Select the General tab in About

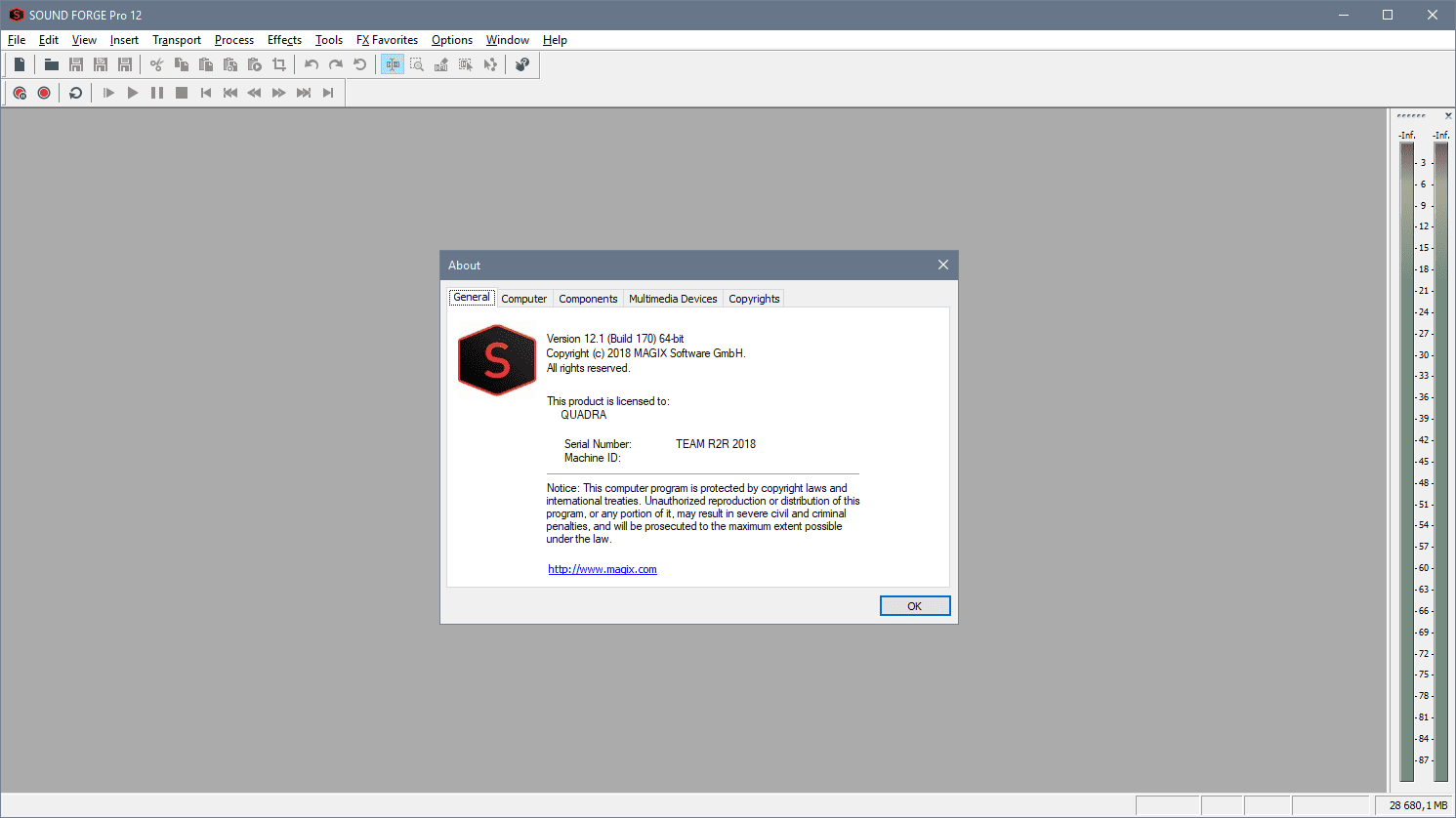tap(472, 298)
